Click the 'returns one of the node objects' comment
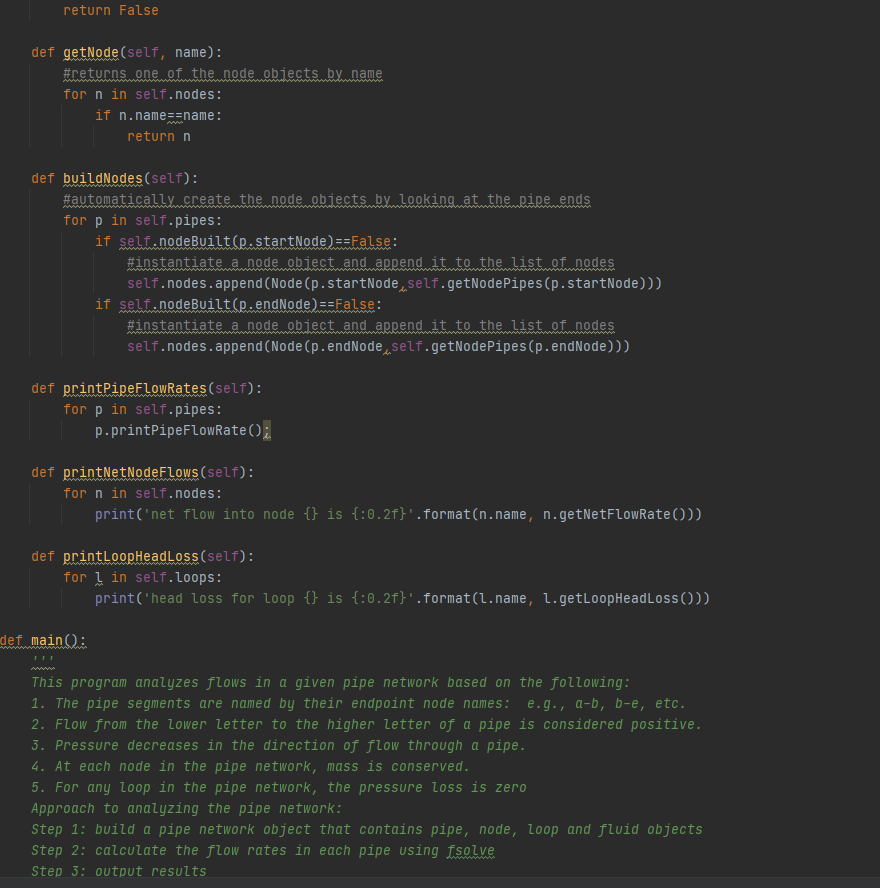The image size is (880, 888). point(220,73)
